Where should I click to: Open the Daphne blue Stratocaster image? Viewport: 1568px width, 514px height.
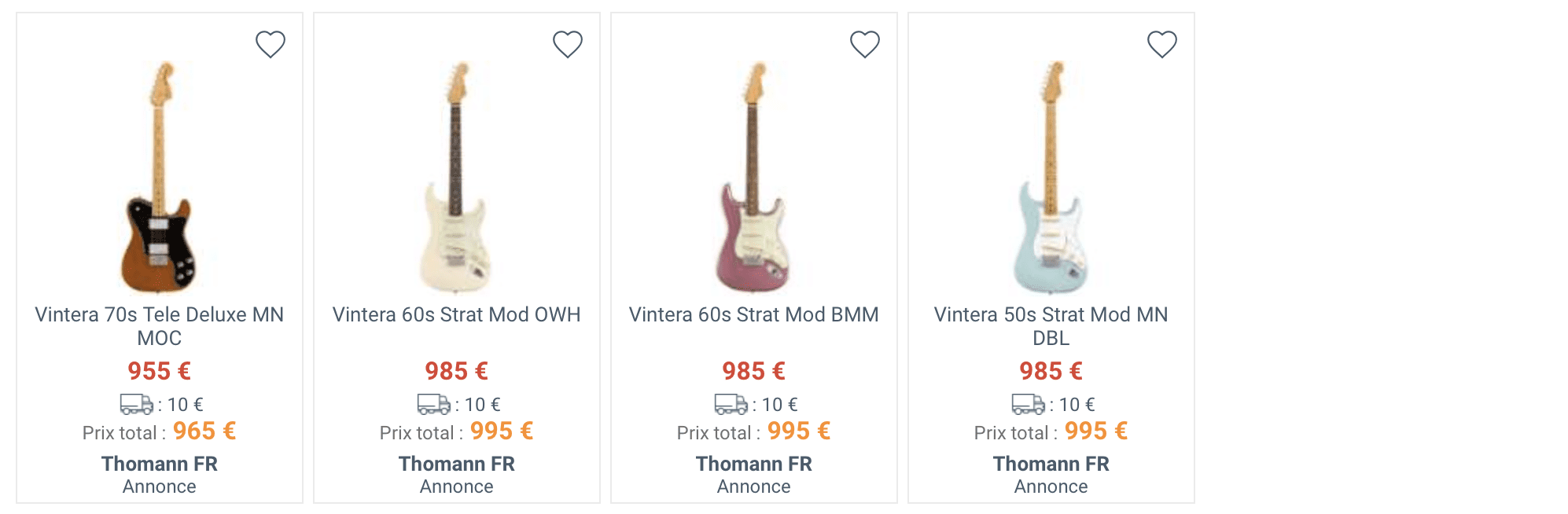[x=1051, y=177]
